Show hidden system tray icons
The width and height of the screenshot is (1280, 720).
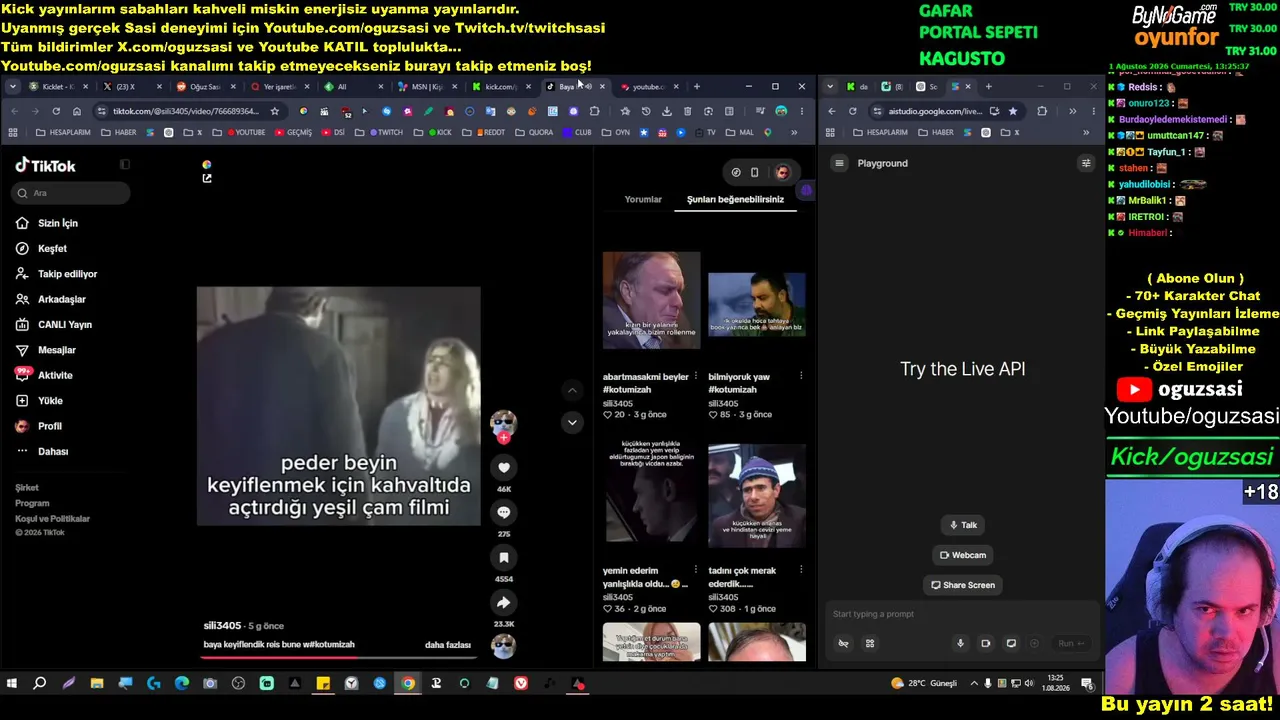(975, 684)
